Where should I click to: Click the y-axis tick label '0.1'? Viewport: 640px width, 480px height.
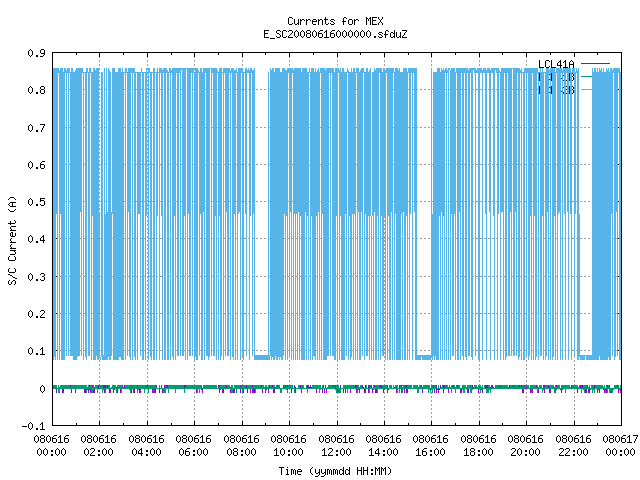[x=36, y=351]
